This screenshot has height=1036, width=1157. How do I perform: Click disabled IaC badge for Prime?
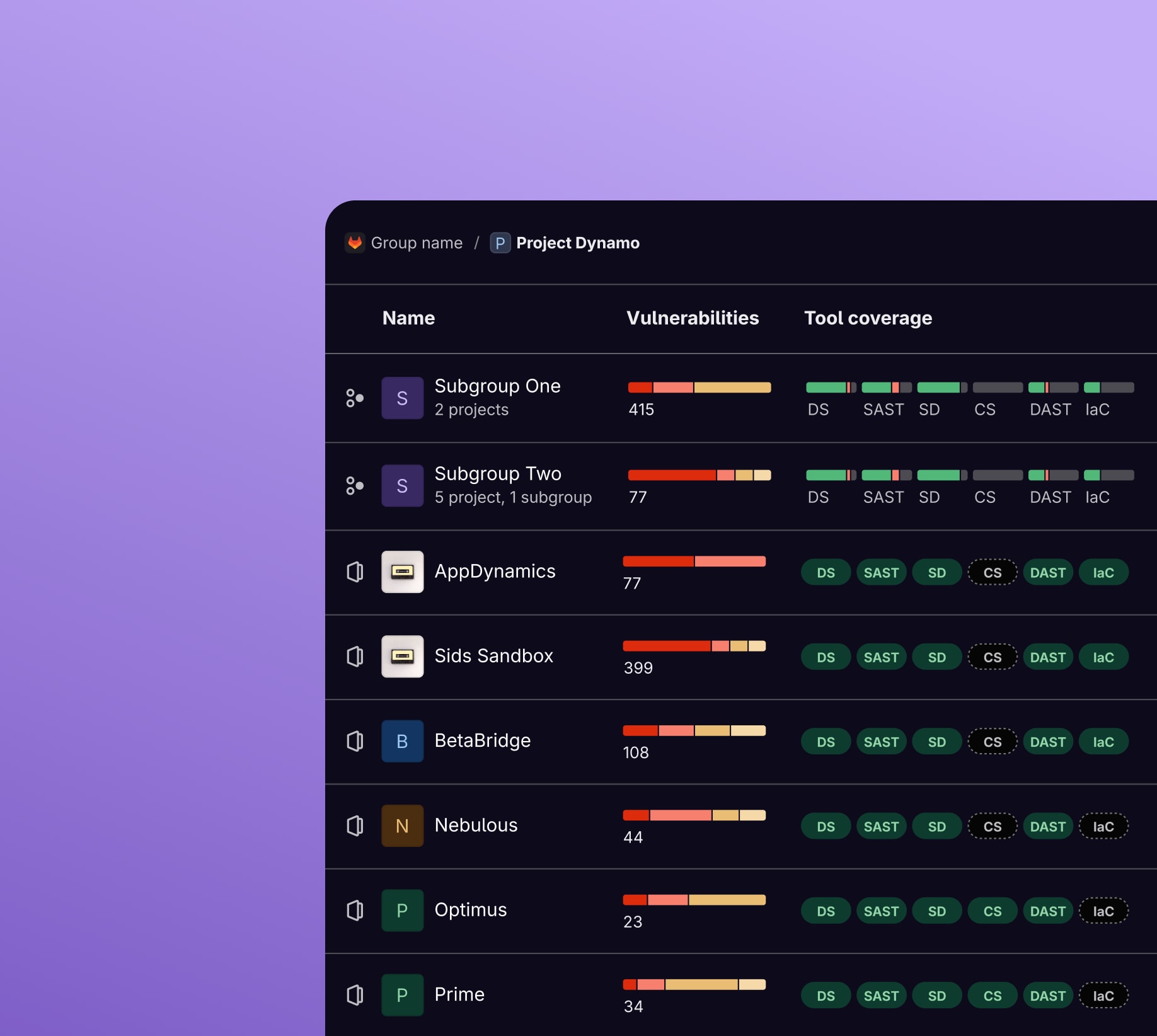coord(1103,996)
